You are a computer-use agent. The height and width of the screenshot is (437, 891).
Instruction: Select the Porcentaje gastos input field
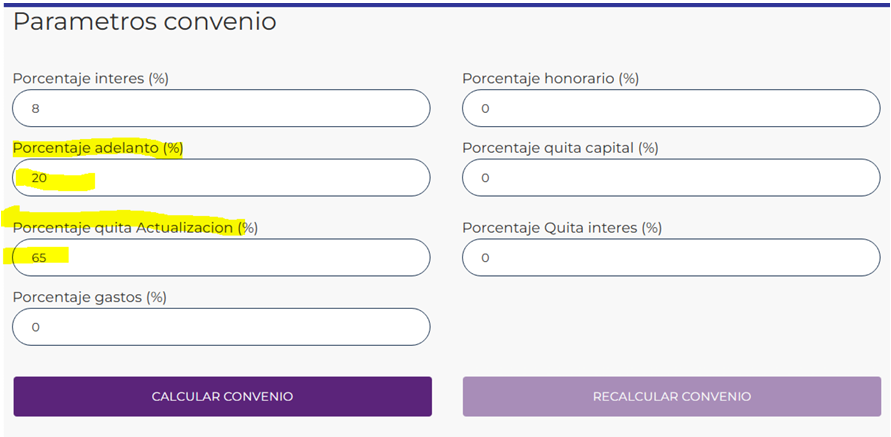[221, 327]
